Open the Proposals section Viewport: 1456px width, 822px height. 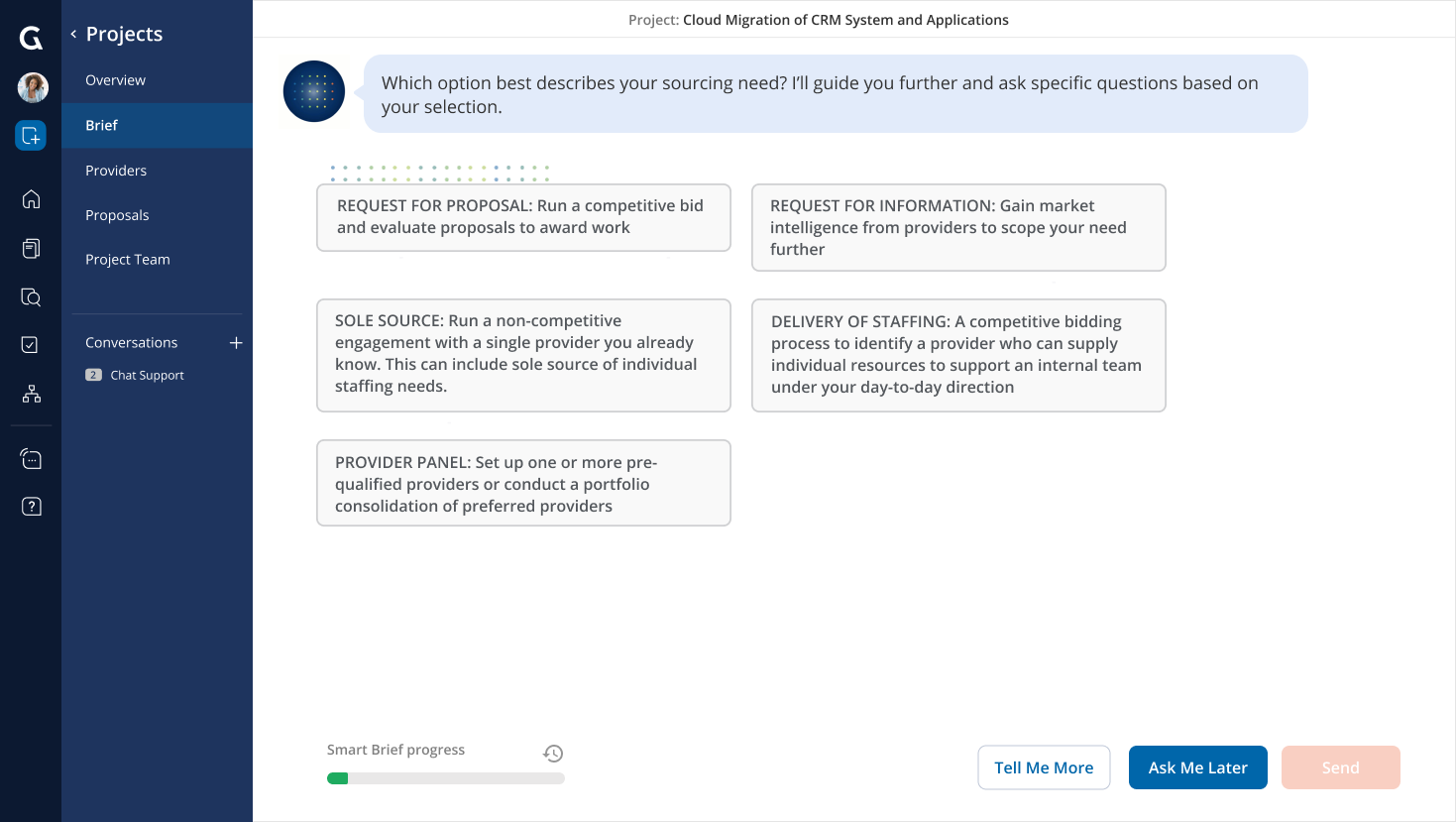[116, 214]
